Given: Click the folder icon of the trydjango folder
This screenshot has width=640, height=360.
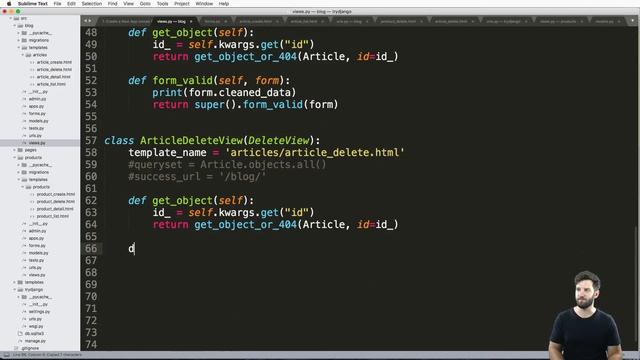Looking at the screenshot, I should [x=20, y=290].
